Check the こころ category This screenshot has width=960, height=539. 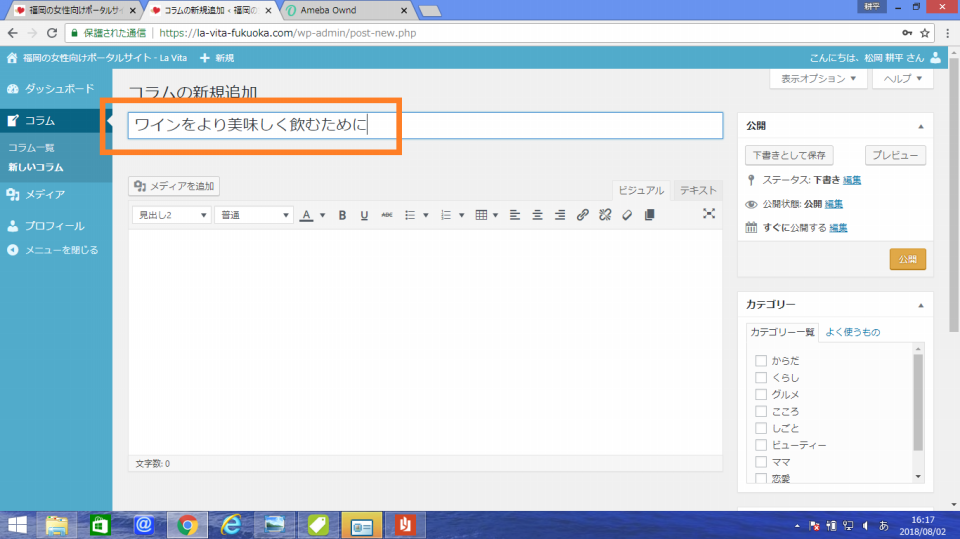pos(760,411)
